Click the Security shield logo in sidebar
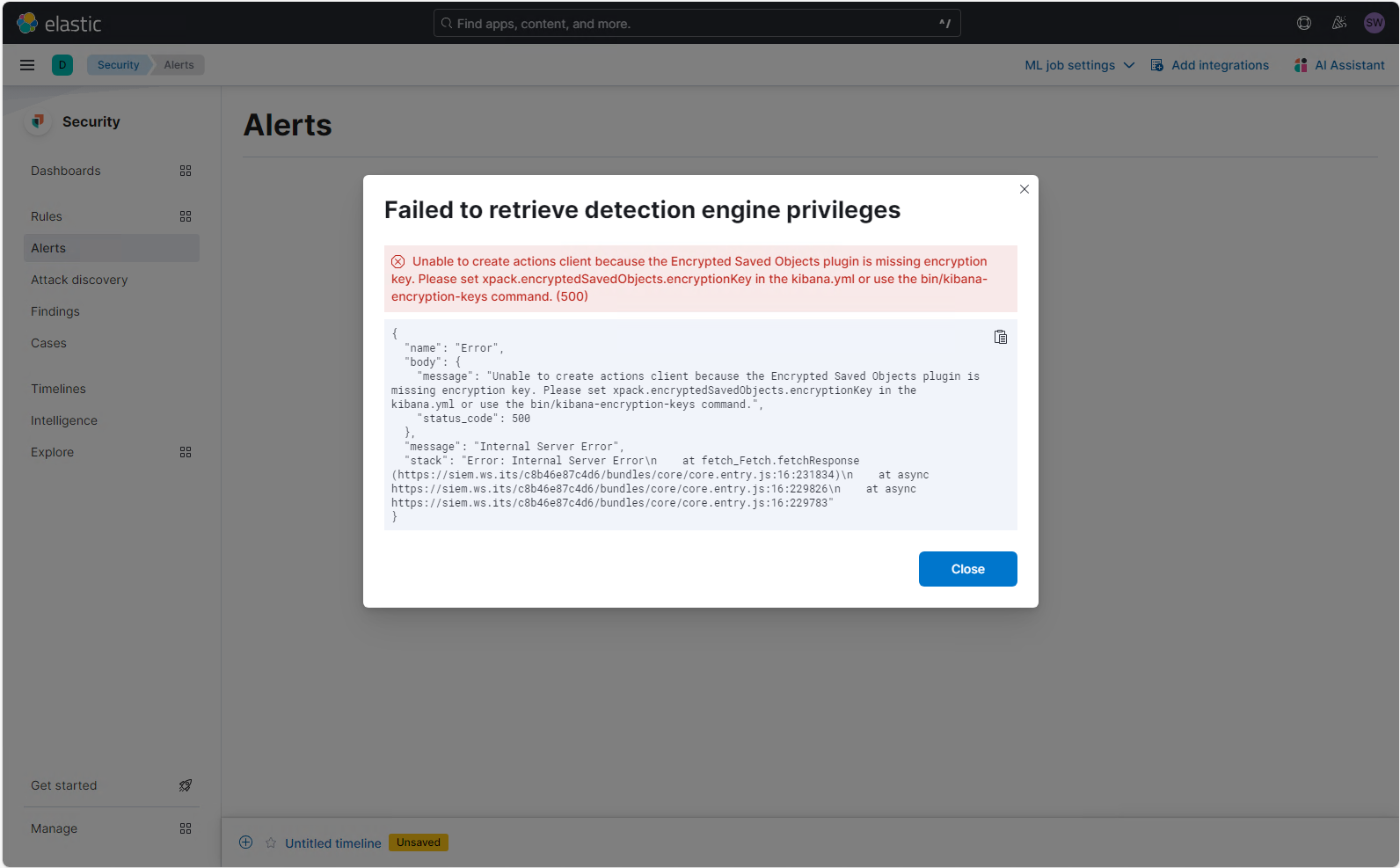Viewport: 1400px width, 868px height. point(38,121)
